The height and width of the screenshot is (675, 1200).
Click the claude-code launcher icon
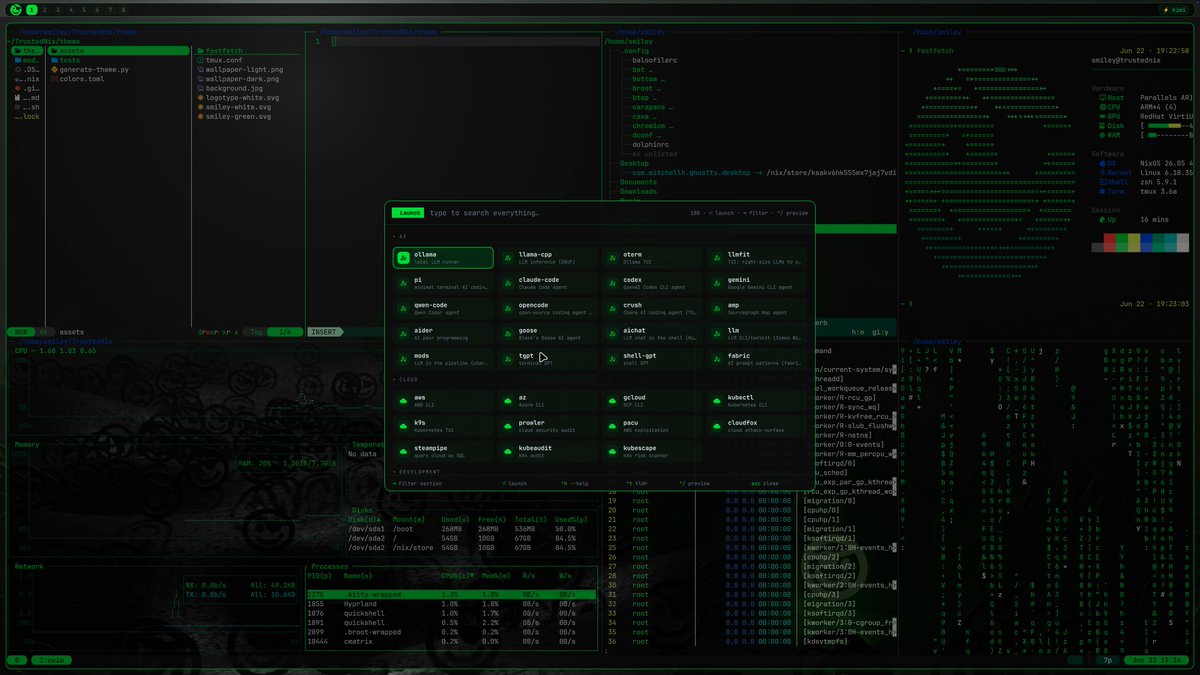point(508,284)
